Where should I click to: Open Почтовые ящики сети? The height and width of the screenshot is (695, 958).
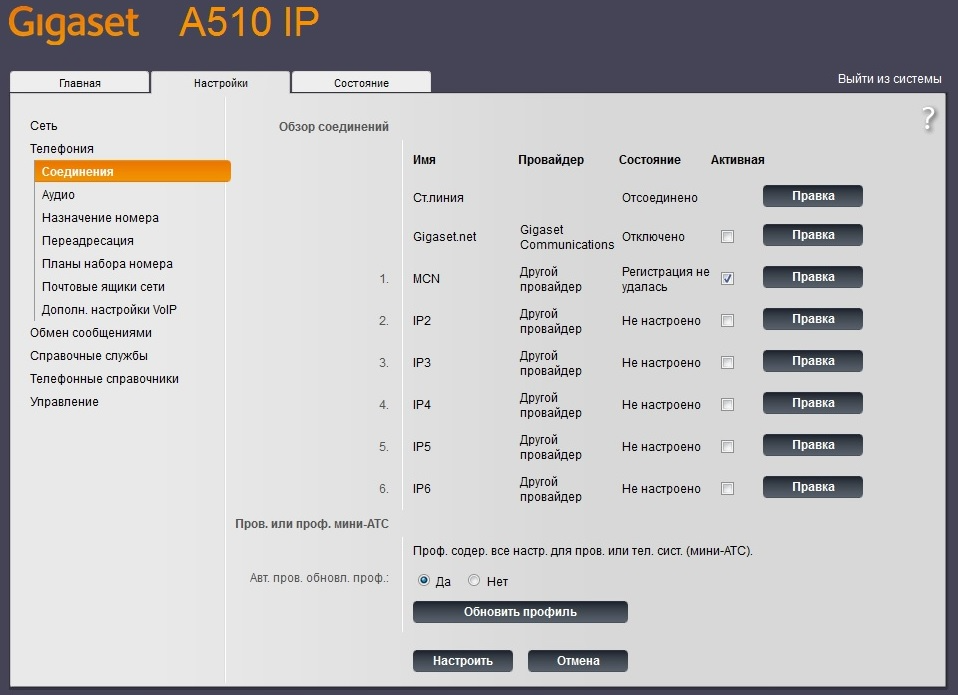(103, 287)
